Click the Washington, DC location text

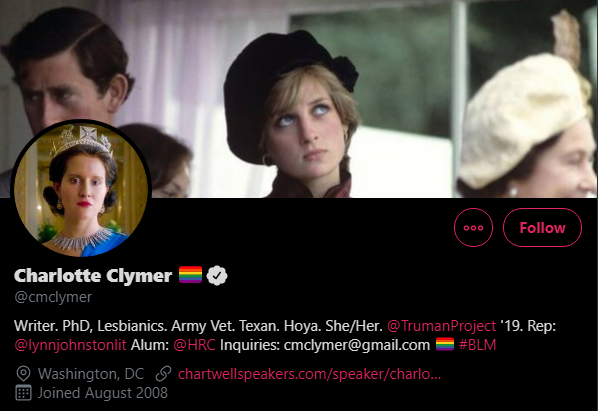click(x=91, y=374)
